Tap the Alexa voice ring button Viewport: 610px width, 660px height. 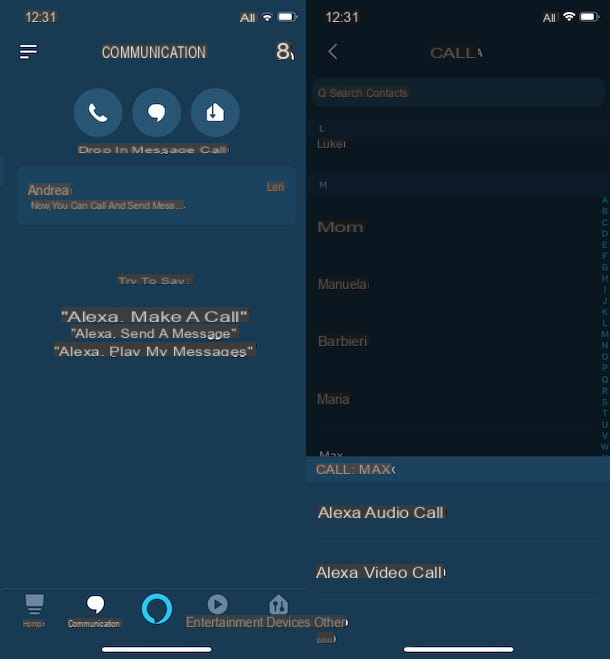157,609
